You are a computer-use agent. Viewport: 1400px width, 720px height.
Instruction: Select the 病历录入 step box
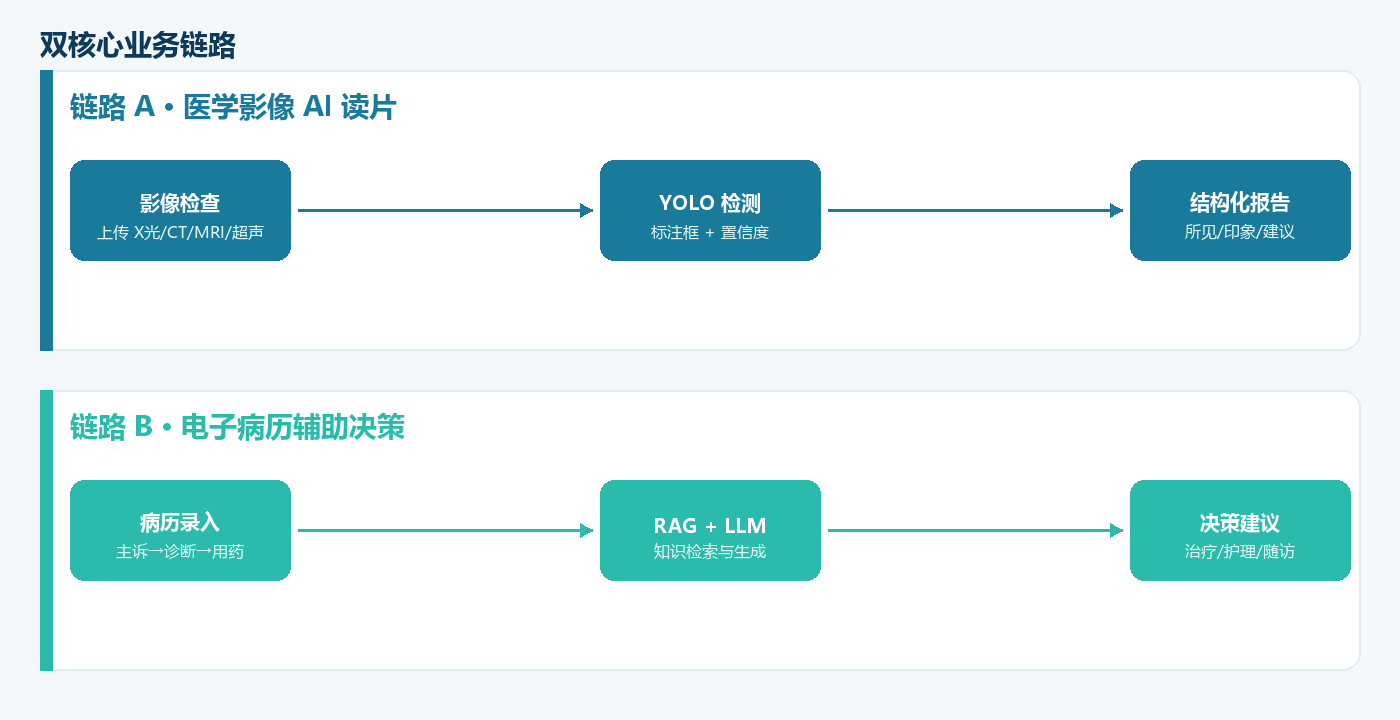(x=180, y=530)
